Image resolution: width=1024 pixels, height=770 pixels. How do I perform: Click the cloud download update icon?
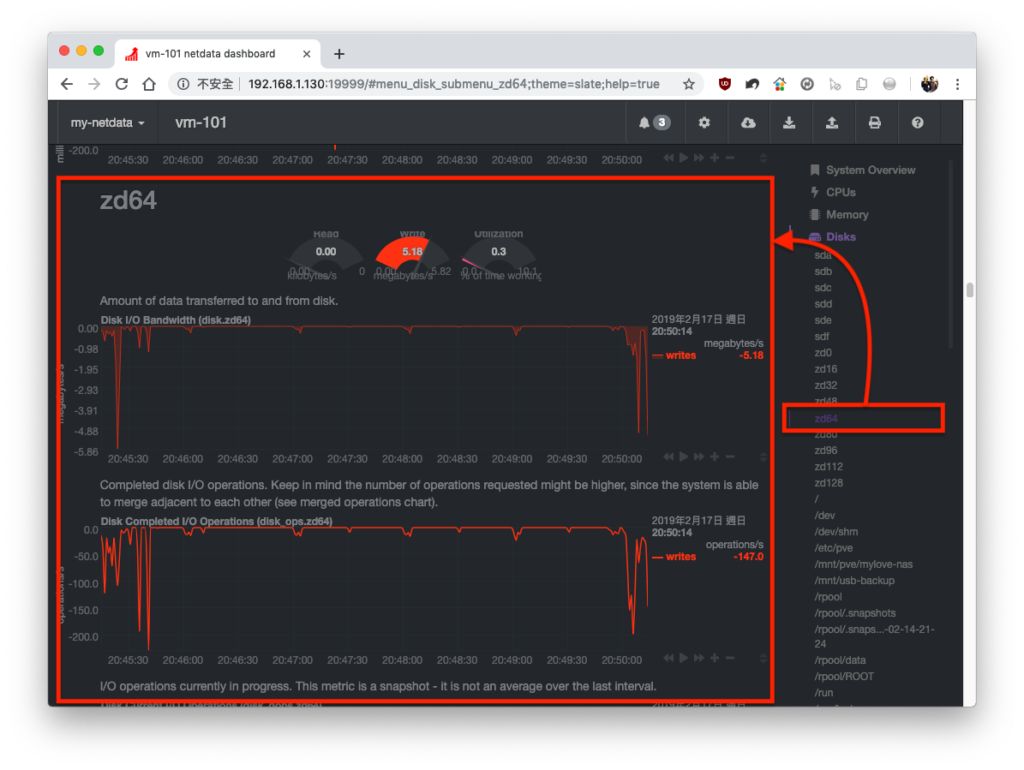click(x=748, y=122)
